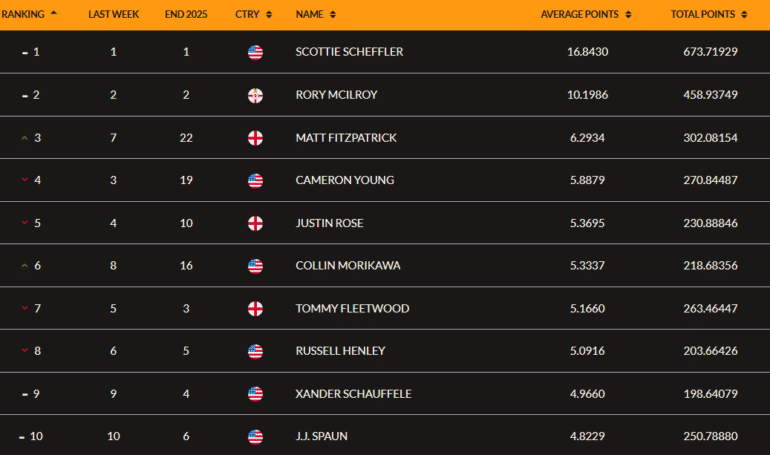Open Xander Schauffele's player link
Screen dimensions: 770x455
pos(355,394)
